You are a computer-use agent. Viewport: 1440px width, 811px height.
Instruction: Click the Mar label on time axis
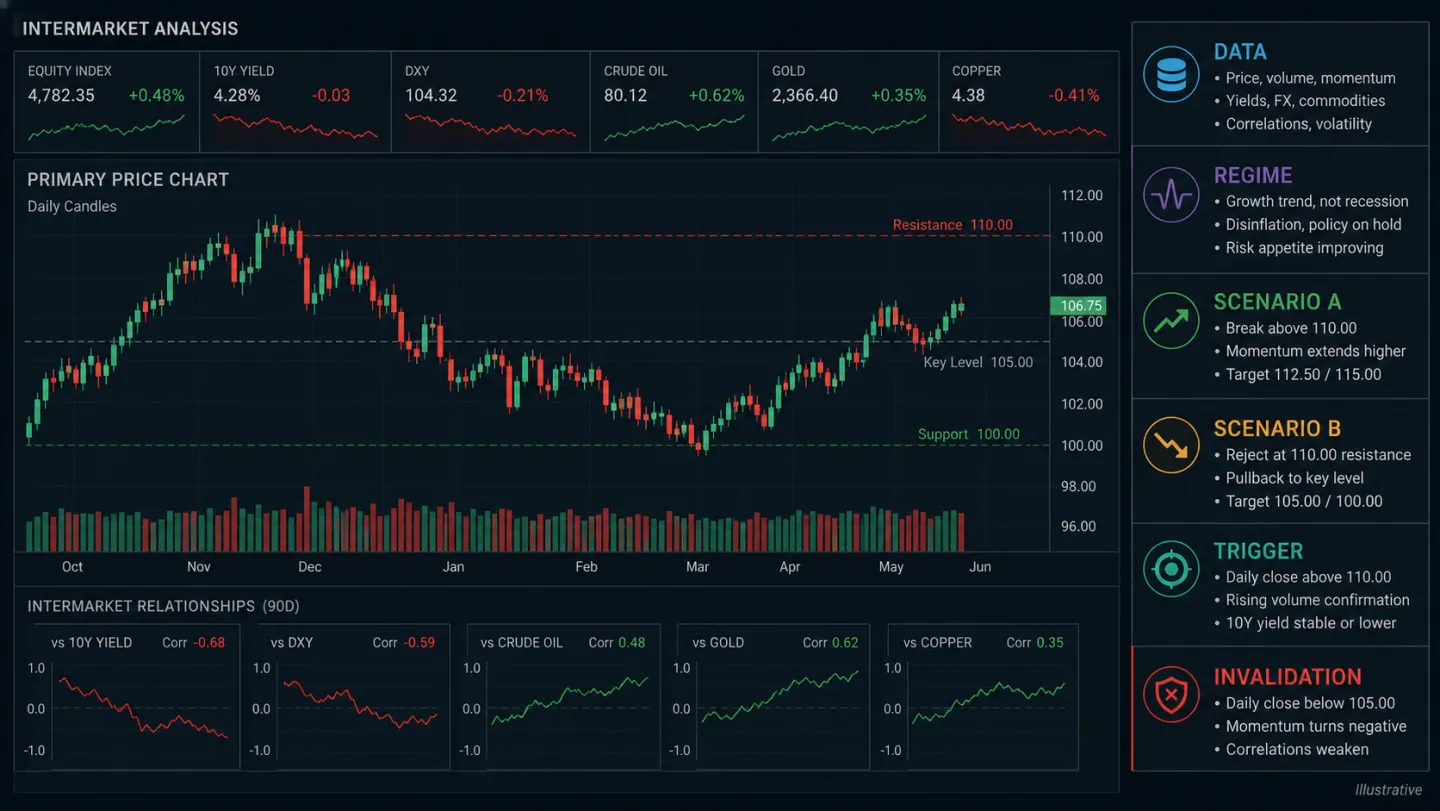tap(697, 566)
